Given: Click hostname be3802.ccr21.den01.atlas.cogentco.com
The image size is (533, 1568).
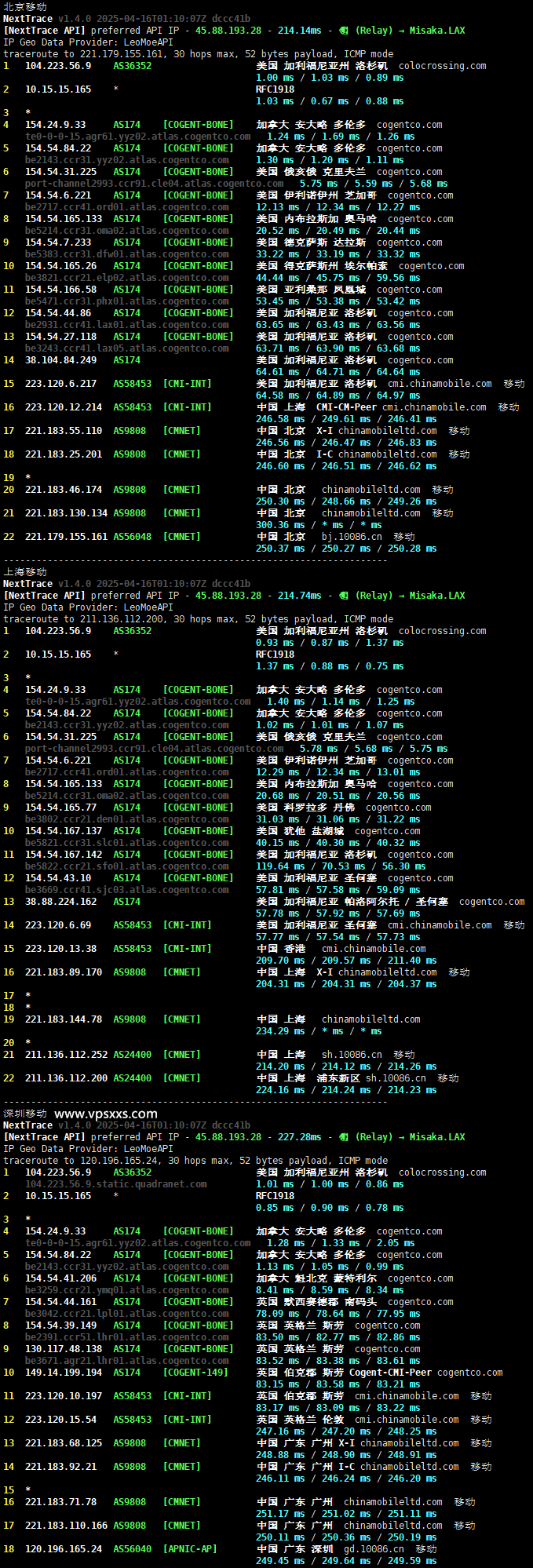Looking at the screenshot, I should (127, 819).
